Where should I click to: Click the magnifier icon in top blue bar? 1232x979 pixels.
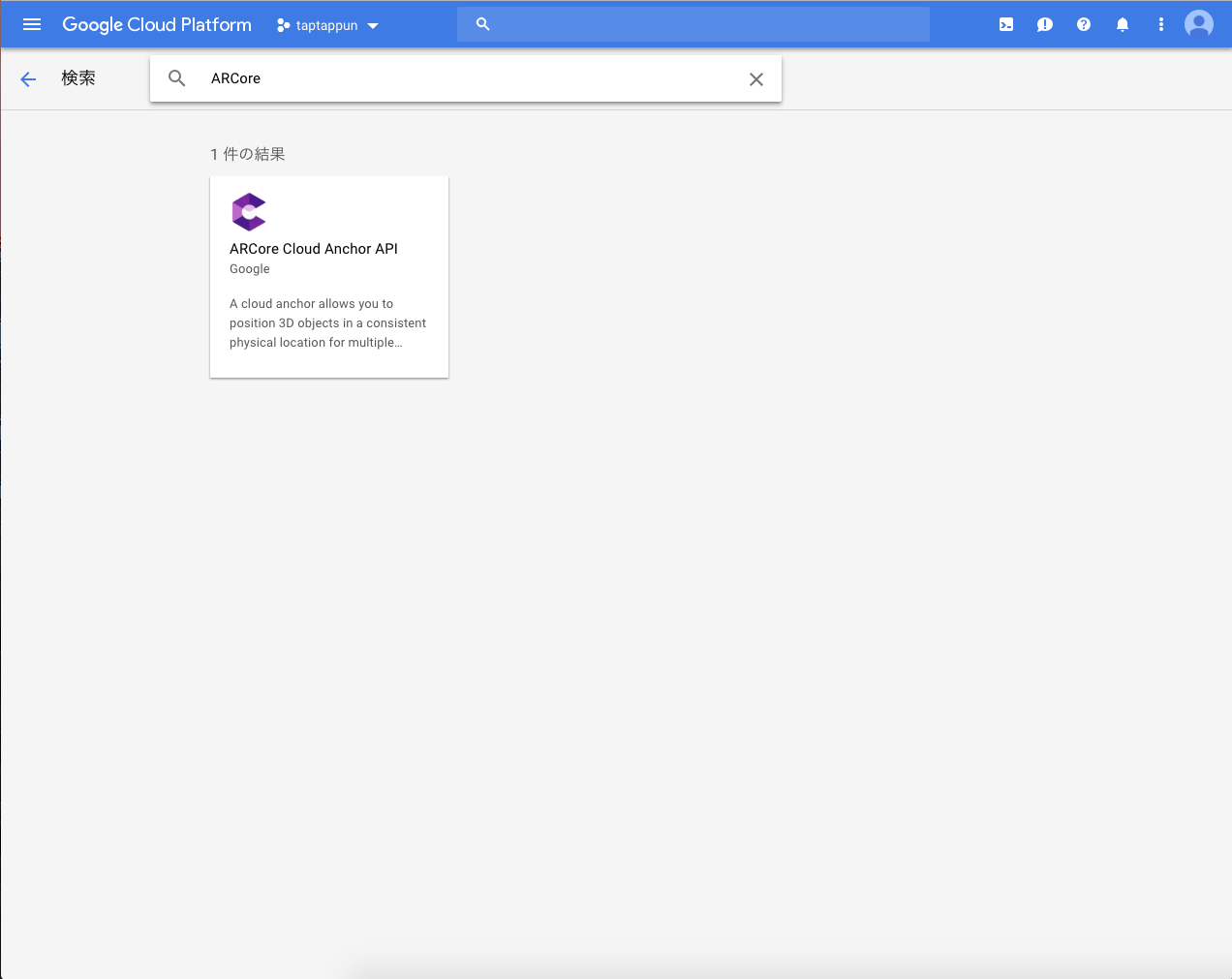tap(482, 24)
